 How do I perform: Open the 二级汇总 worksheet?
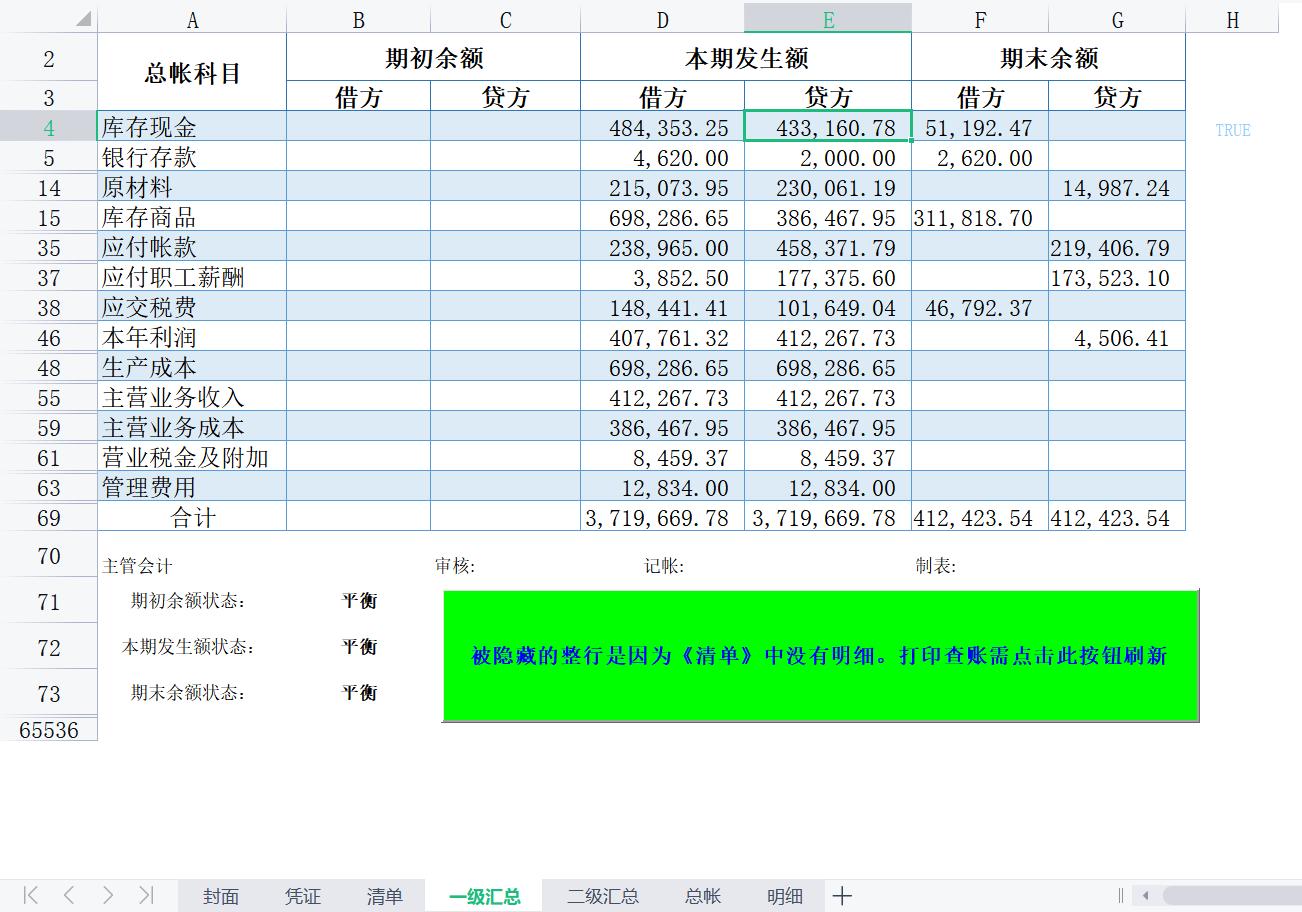click(601, 897)
